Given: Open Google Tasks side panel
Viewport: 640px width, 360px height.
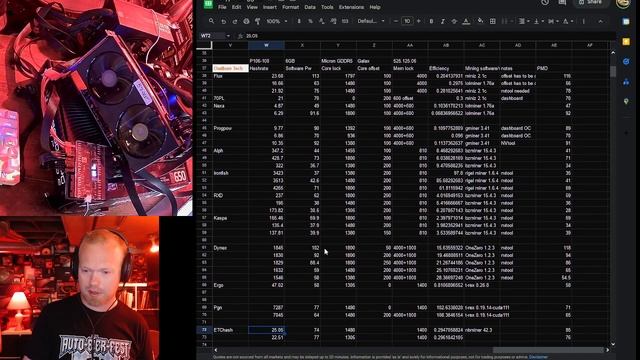Looking at the screenshot, I should (626, 61).
